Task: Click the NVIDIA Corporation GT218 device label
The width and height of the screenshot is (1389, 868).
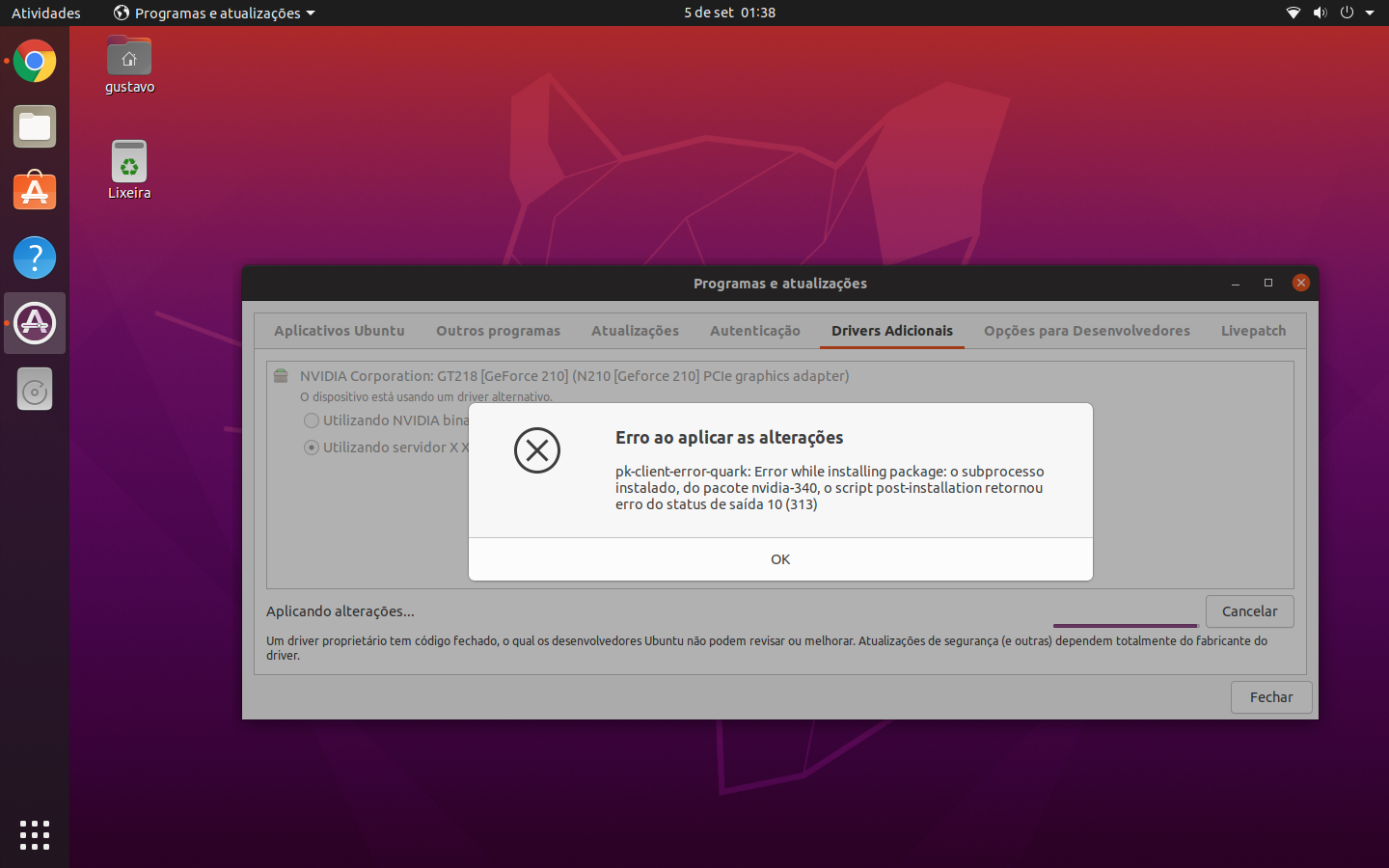Action: (x=575, y=376)
